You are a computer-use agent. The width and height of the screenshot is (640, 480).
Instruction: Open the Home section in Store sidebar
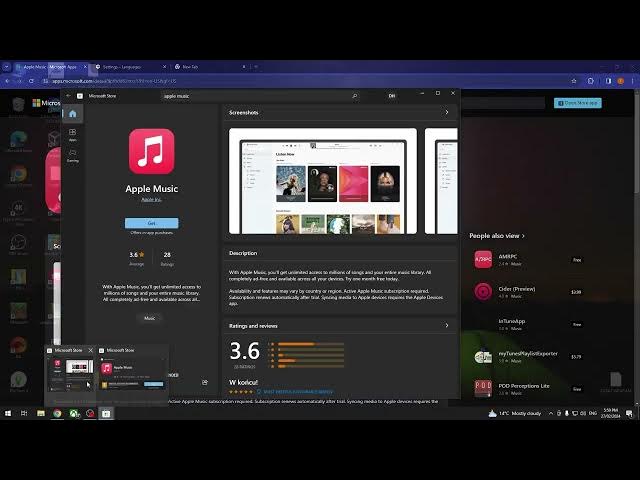coord(72,113)
